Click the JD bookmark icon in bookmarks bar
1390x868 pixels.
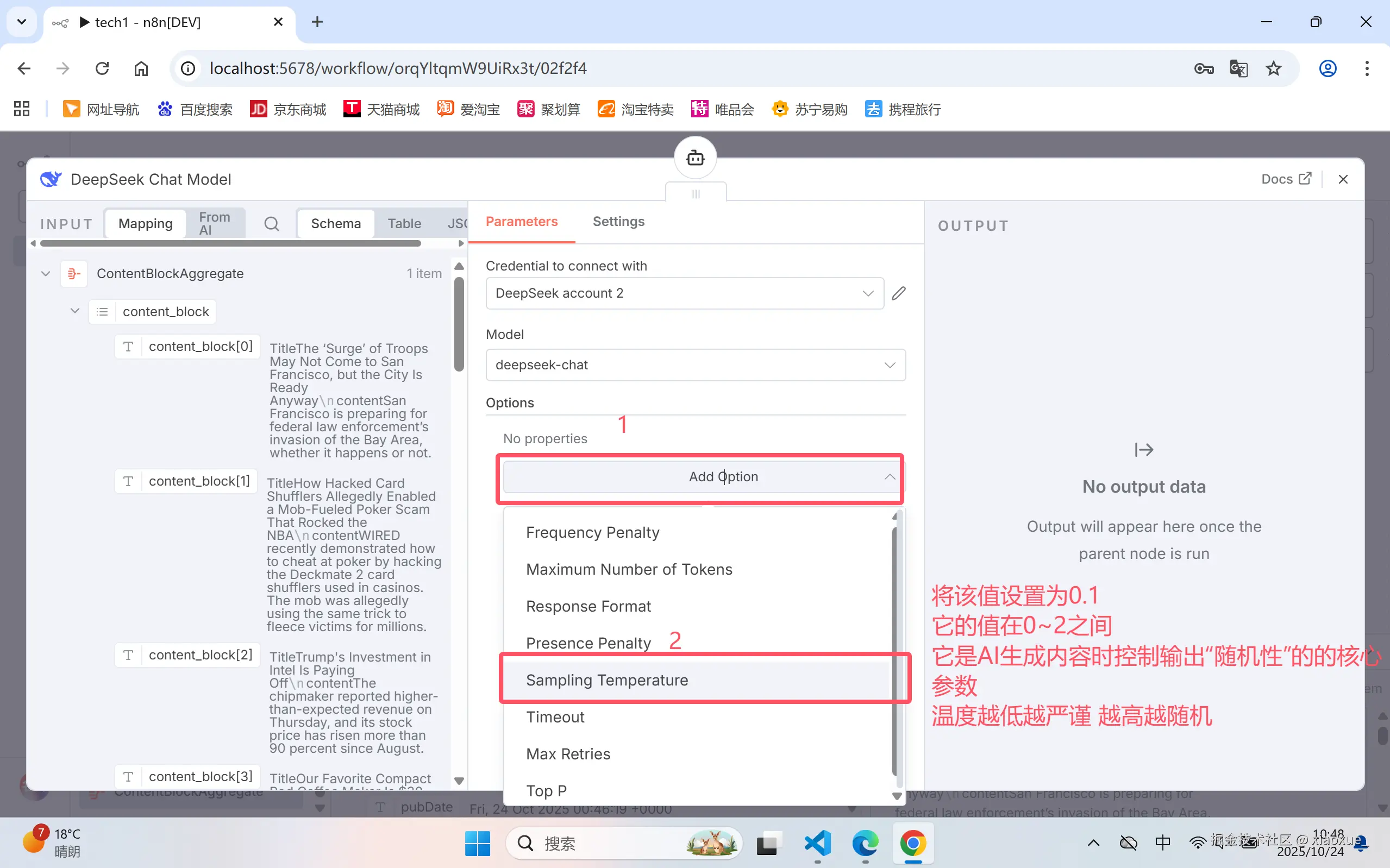point(258,109)
